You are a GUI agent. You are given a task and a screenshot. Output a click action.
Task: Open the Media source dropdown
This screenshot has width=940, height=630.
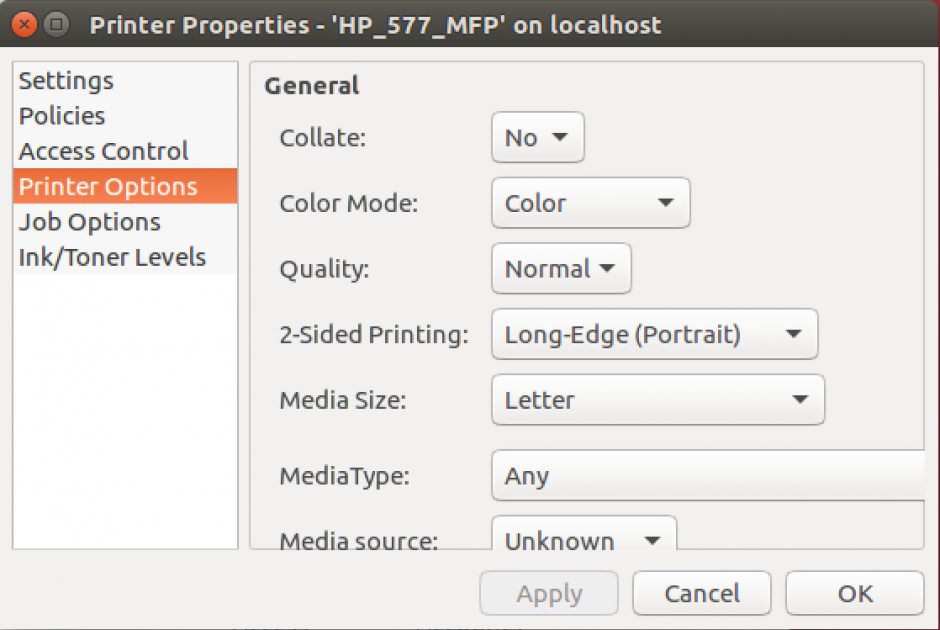pyautogui.click(x=583, y=540)
